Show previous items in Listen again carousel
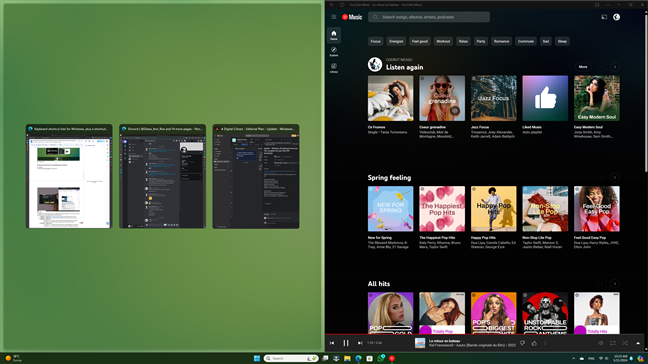This screenshot has height=364, width=648. (x=602, y=67)
